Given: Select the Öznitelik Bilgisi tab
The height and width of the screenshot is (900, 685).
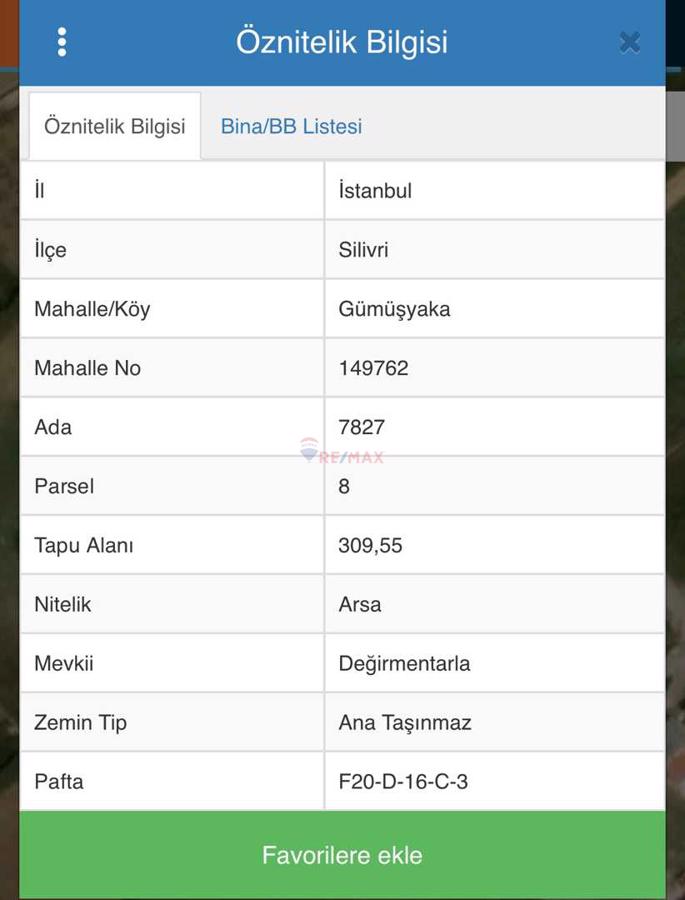Looking at the screenshot, I should click(x=115, y=127).
